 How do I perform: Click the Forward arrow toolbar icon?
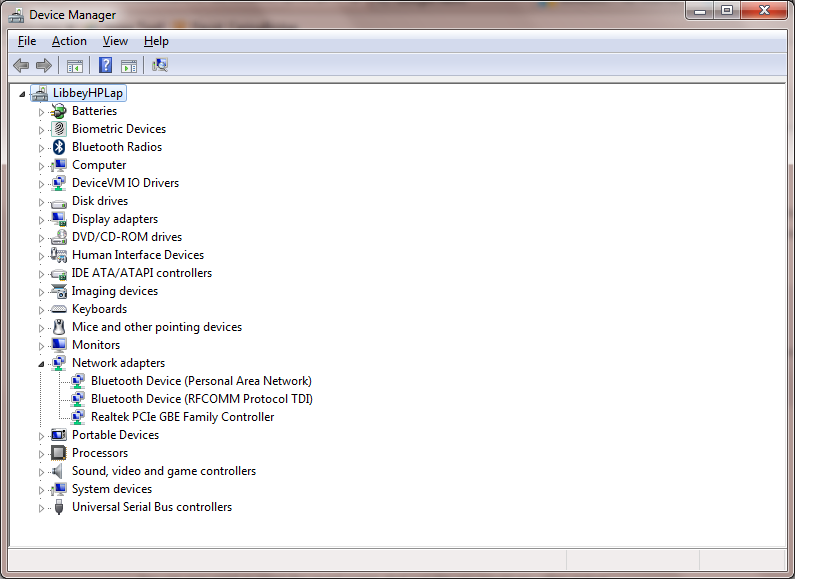[44, 65]
